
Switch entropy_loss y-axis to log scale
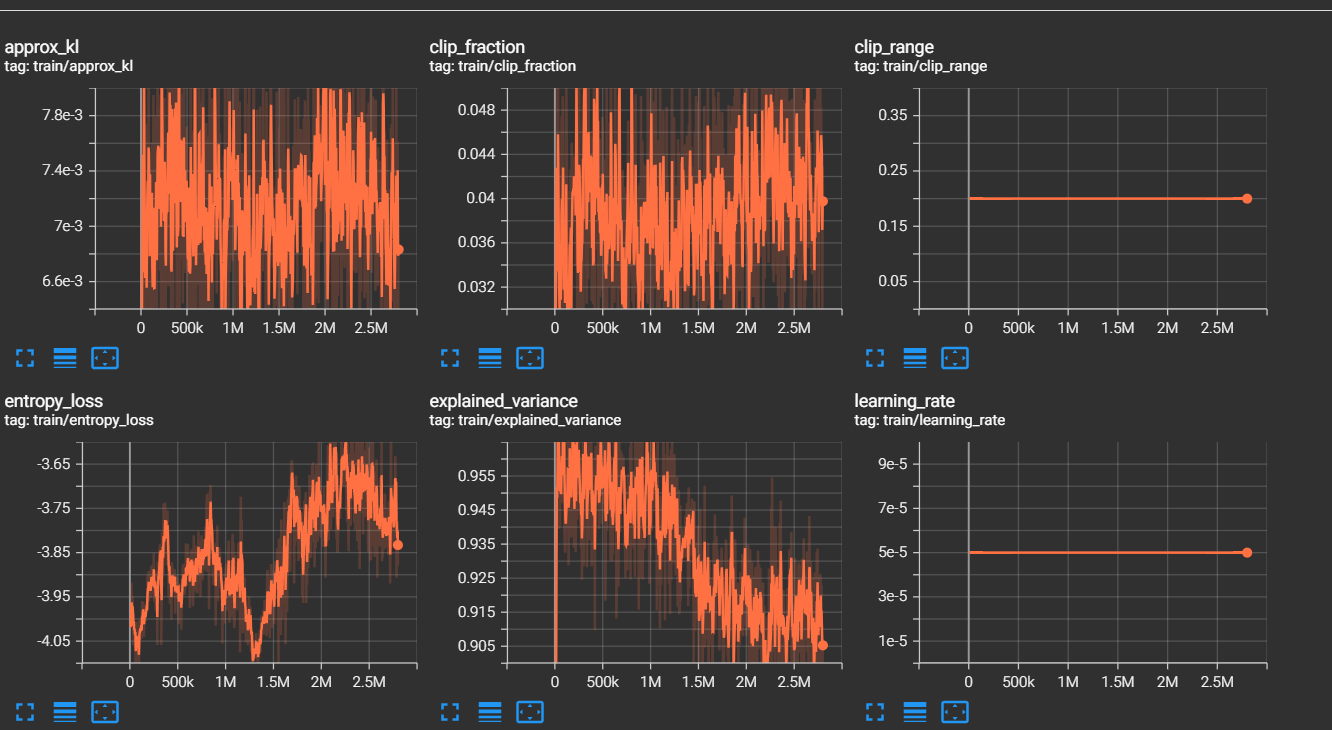pyautogui.click(x=65, y=711)
